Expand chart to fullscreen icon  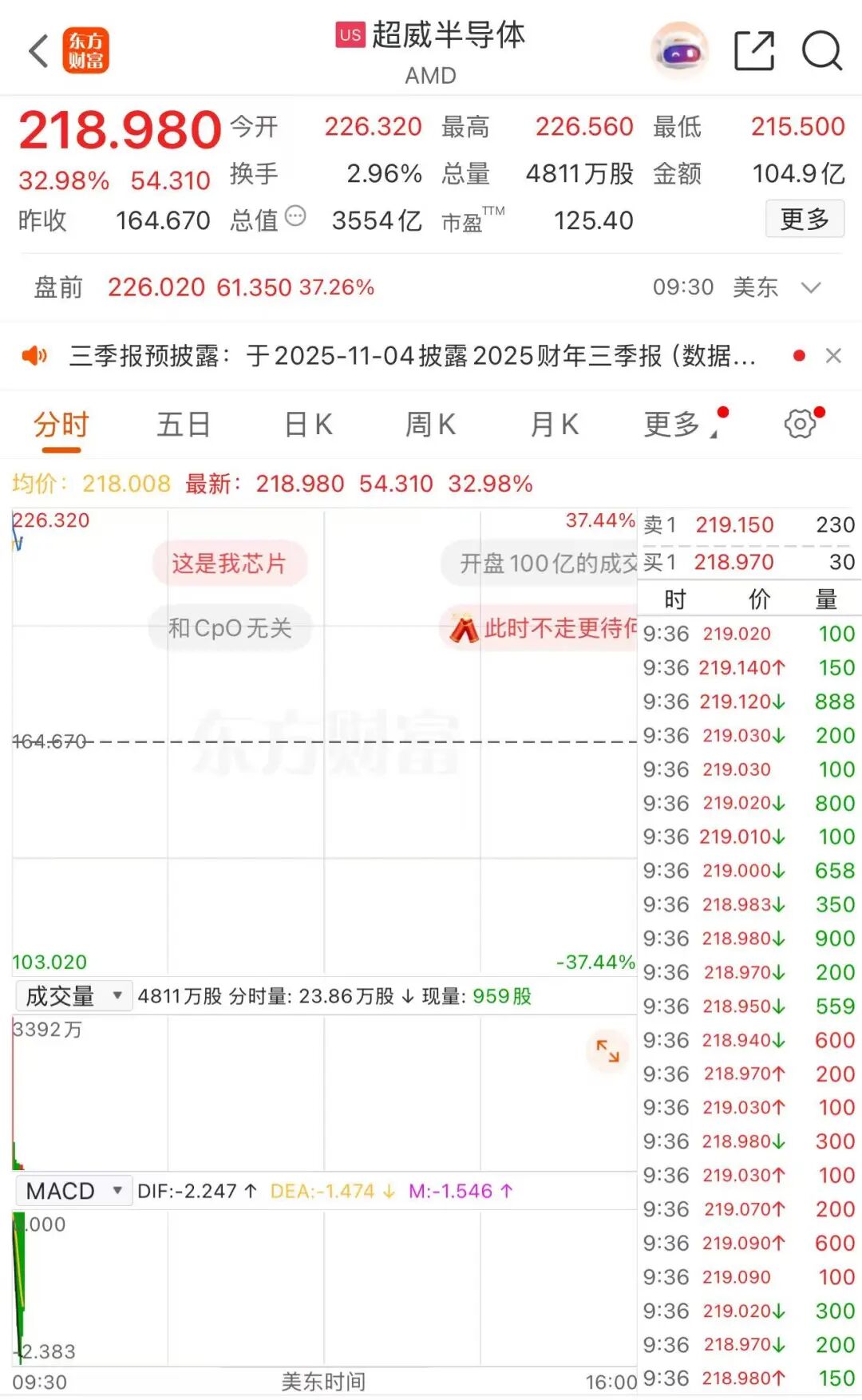point(607,1051)
